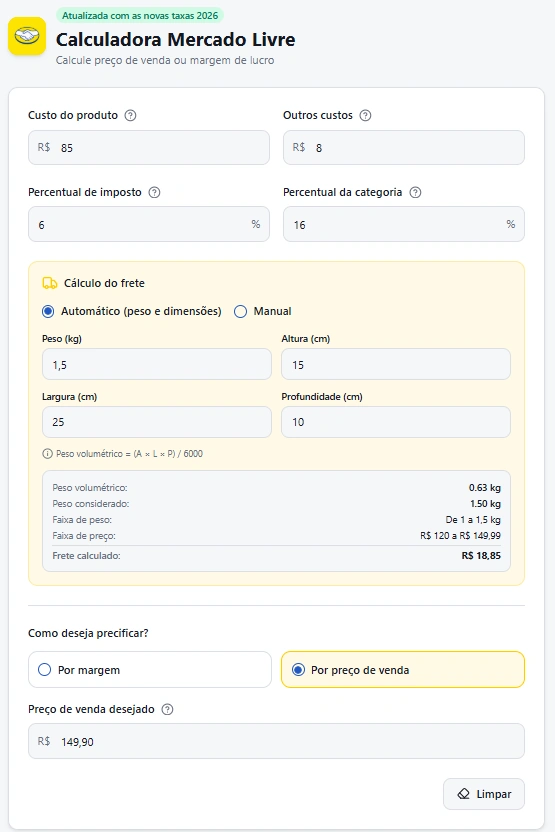The image size is (555, 832).
Task: Select Automático (peso e dimensões) radio
Action: tap(48, 311)
